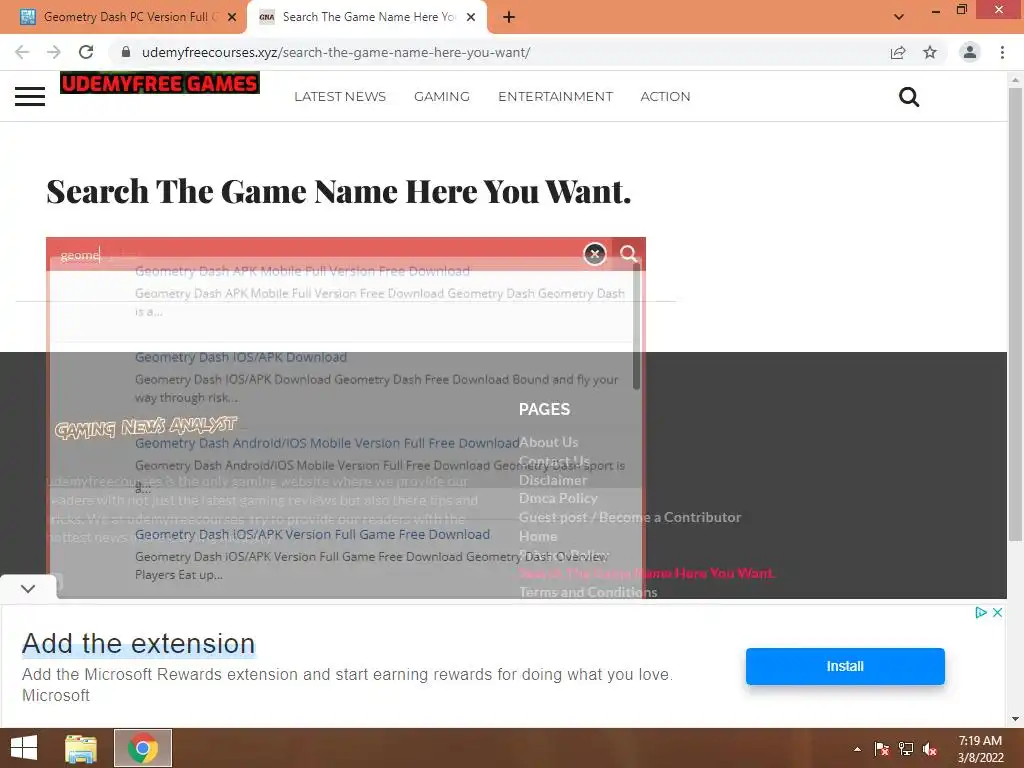Screen dimensions: 1024x768
Task: Go forward in browser history
Action: 54,52
